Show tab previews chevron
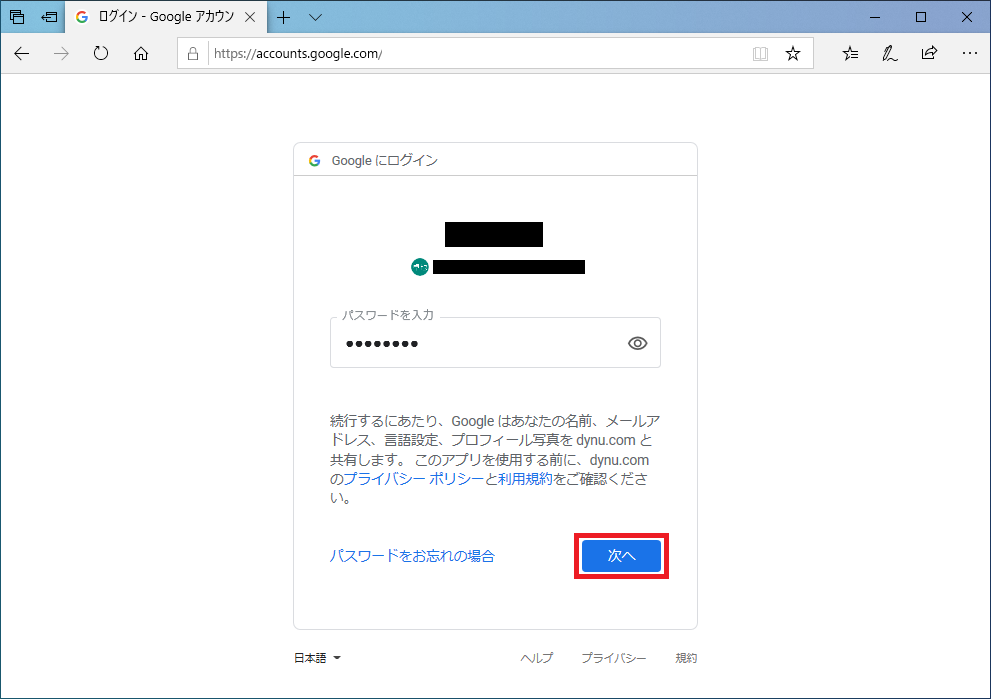The image size is (991, 699). [315, 18]
